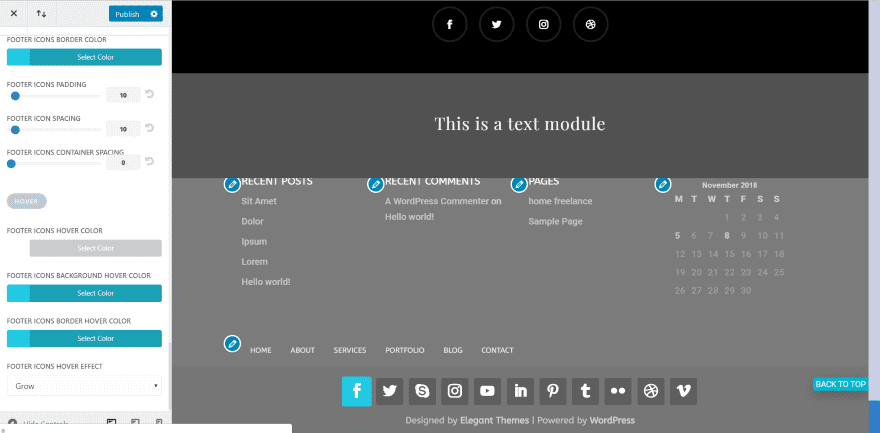Open the footer Pinterest icon link
This screenshot has height=433, width=880.
click(553, 391)
